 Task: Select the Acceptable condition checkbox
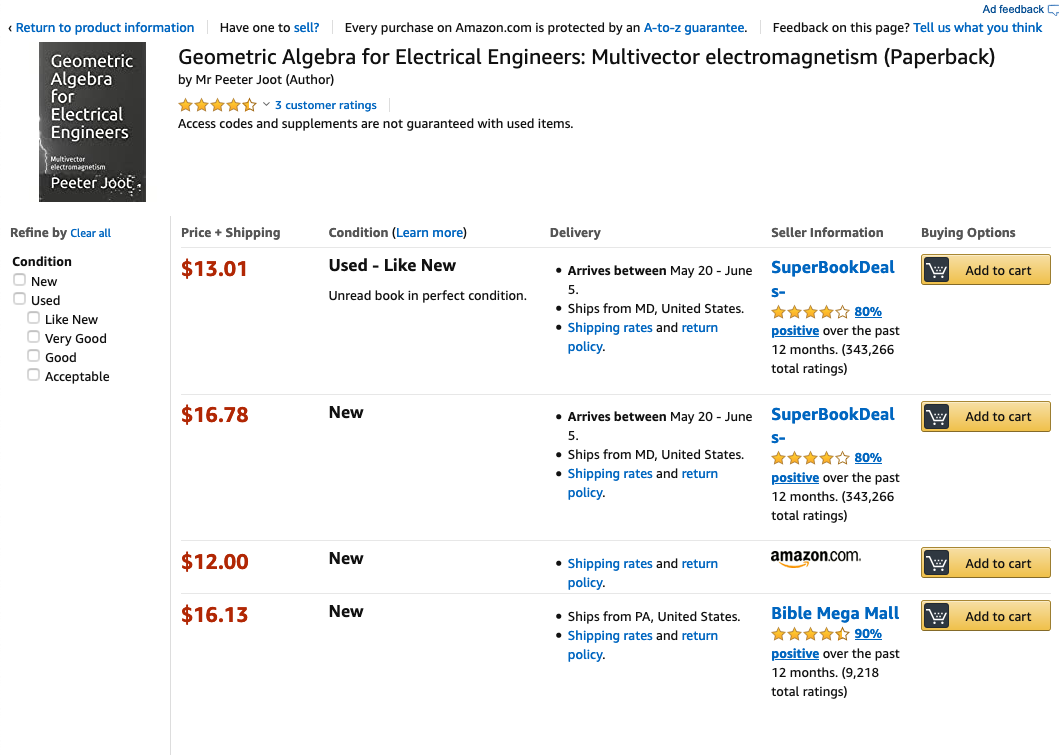click(x=34, y=375)
